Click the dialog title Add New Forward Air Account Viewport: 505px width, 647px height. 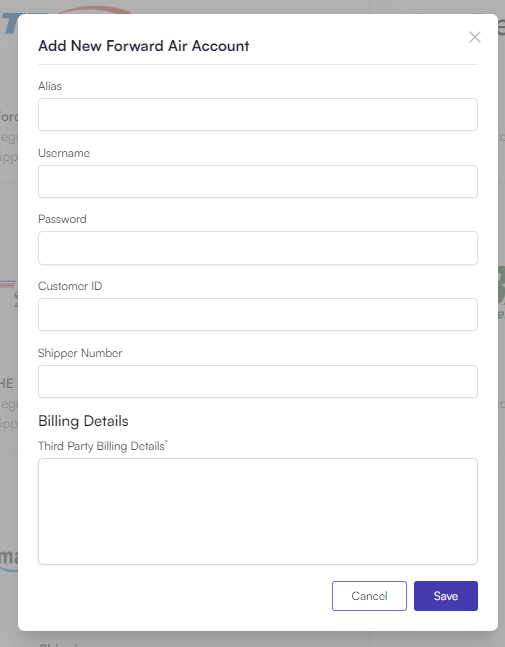pos(144,46)
